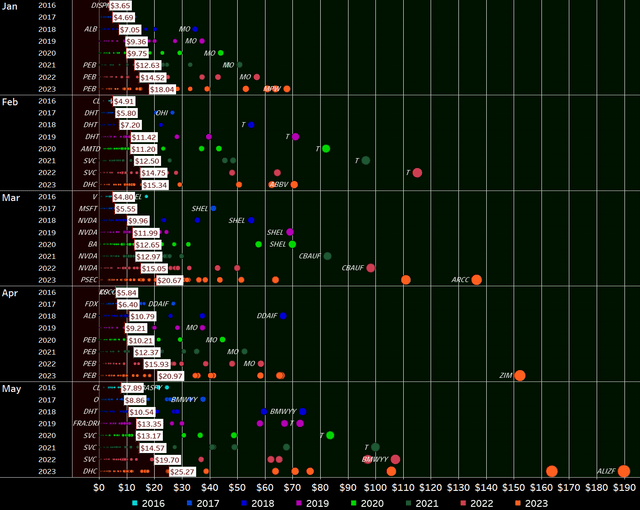640x510 pixels.
Task: Click the $20.67 data label
Action: pos(169,280)
